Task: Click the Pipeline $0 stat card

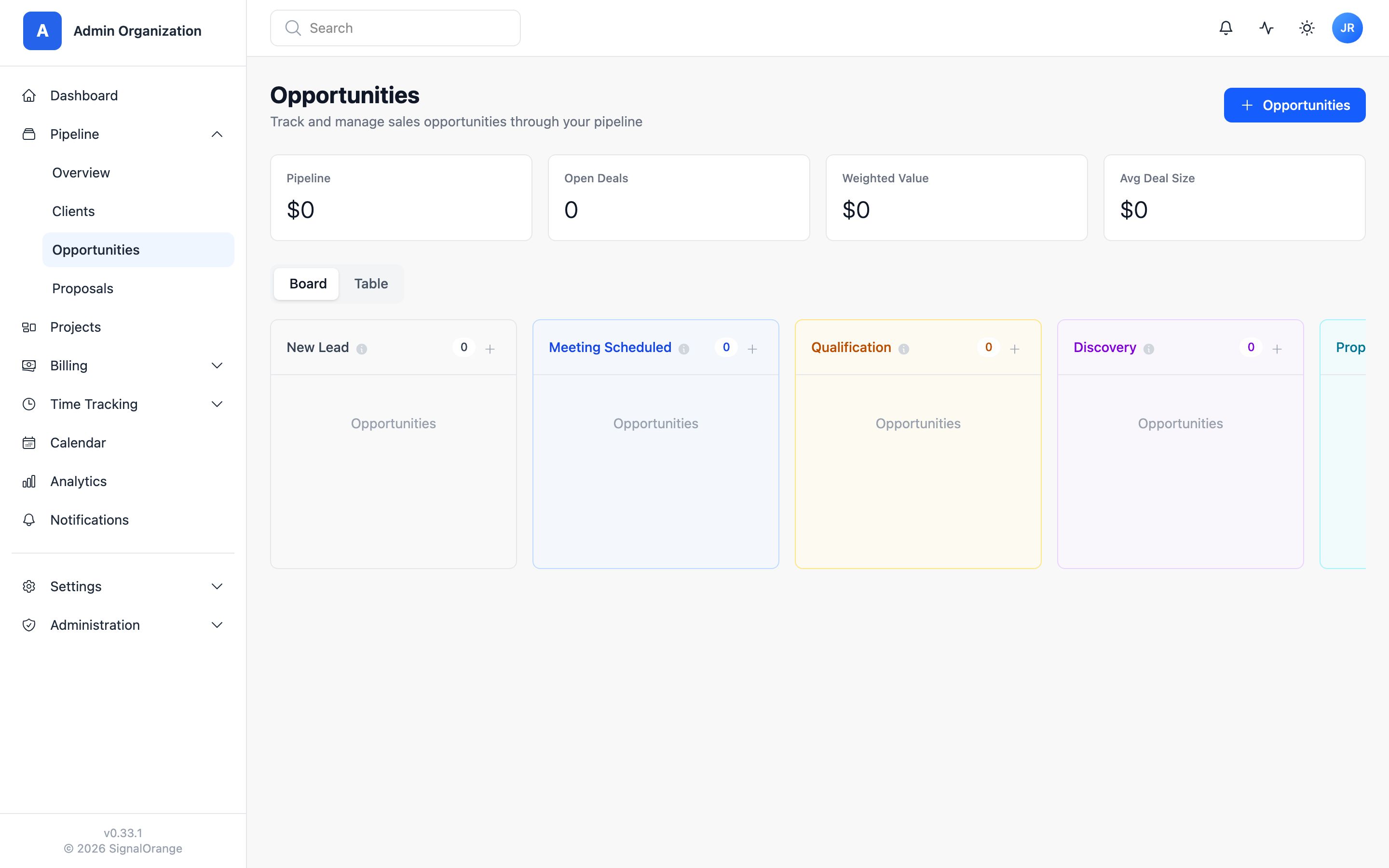Action: pyautogui.click(x=401, y=198)
